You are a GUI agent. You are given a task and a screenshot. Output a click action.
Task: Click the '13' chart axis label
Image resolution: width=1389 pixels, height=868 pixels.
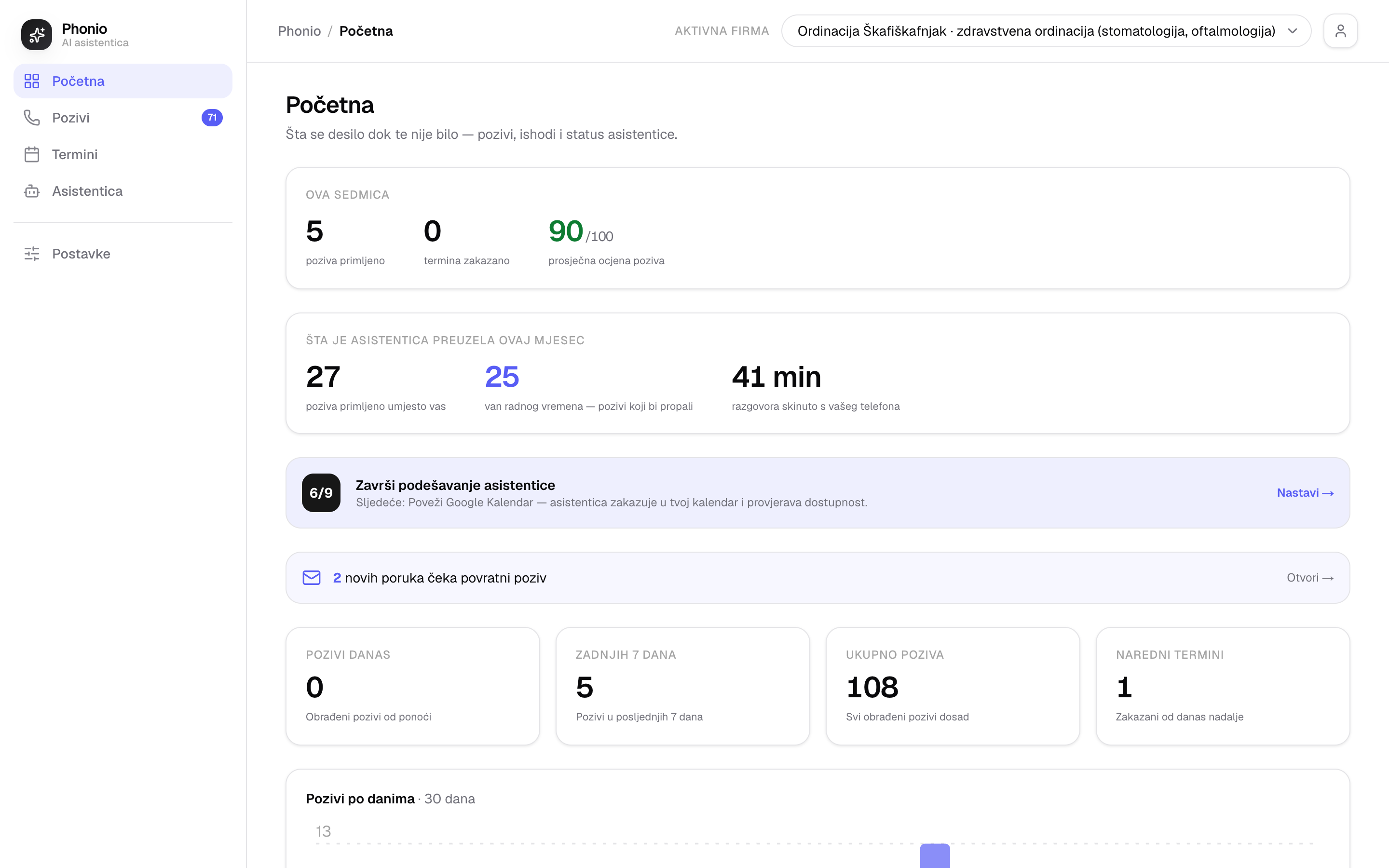pyautogui.click(x=323, y=831)
